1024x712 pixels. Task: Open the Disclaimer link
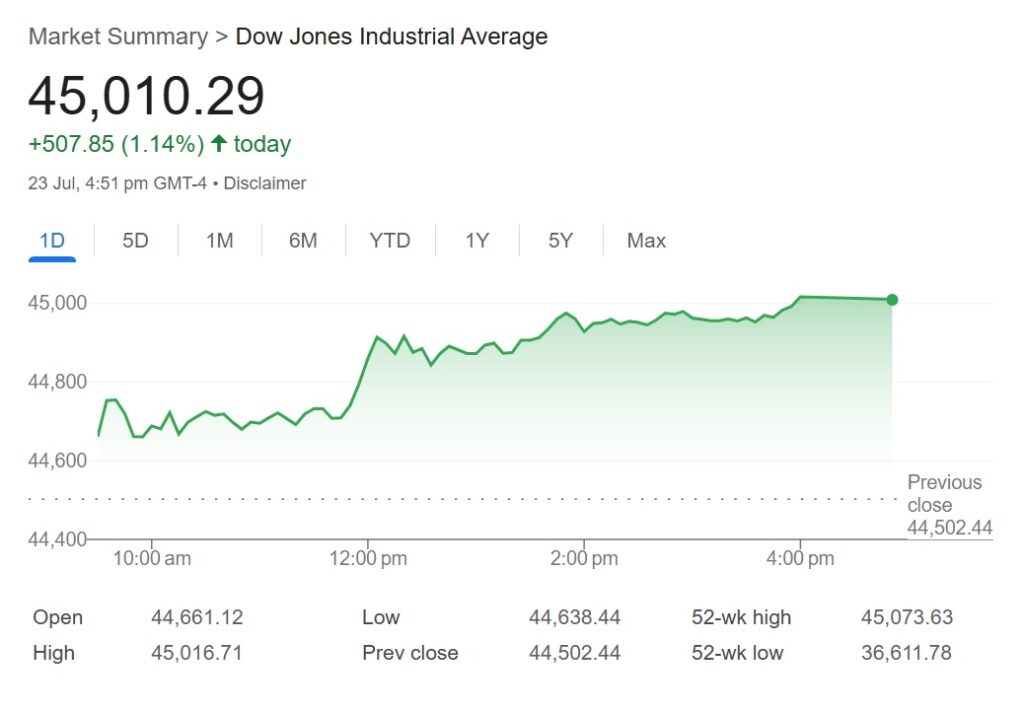265,184
